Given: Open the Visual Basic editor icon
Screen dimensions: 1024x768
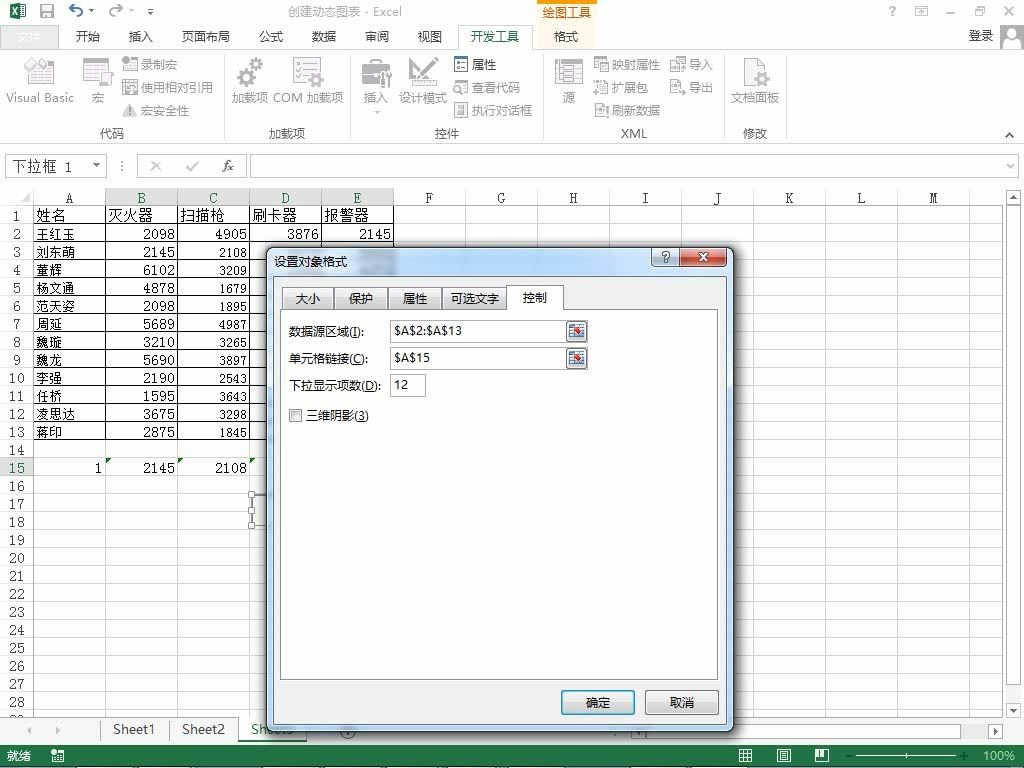Looking at the screenshot, I should 39,72.
